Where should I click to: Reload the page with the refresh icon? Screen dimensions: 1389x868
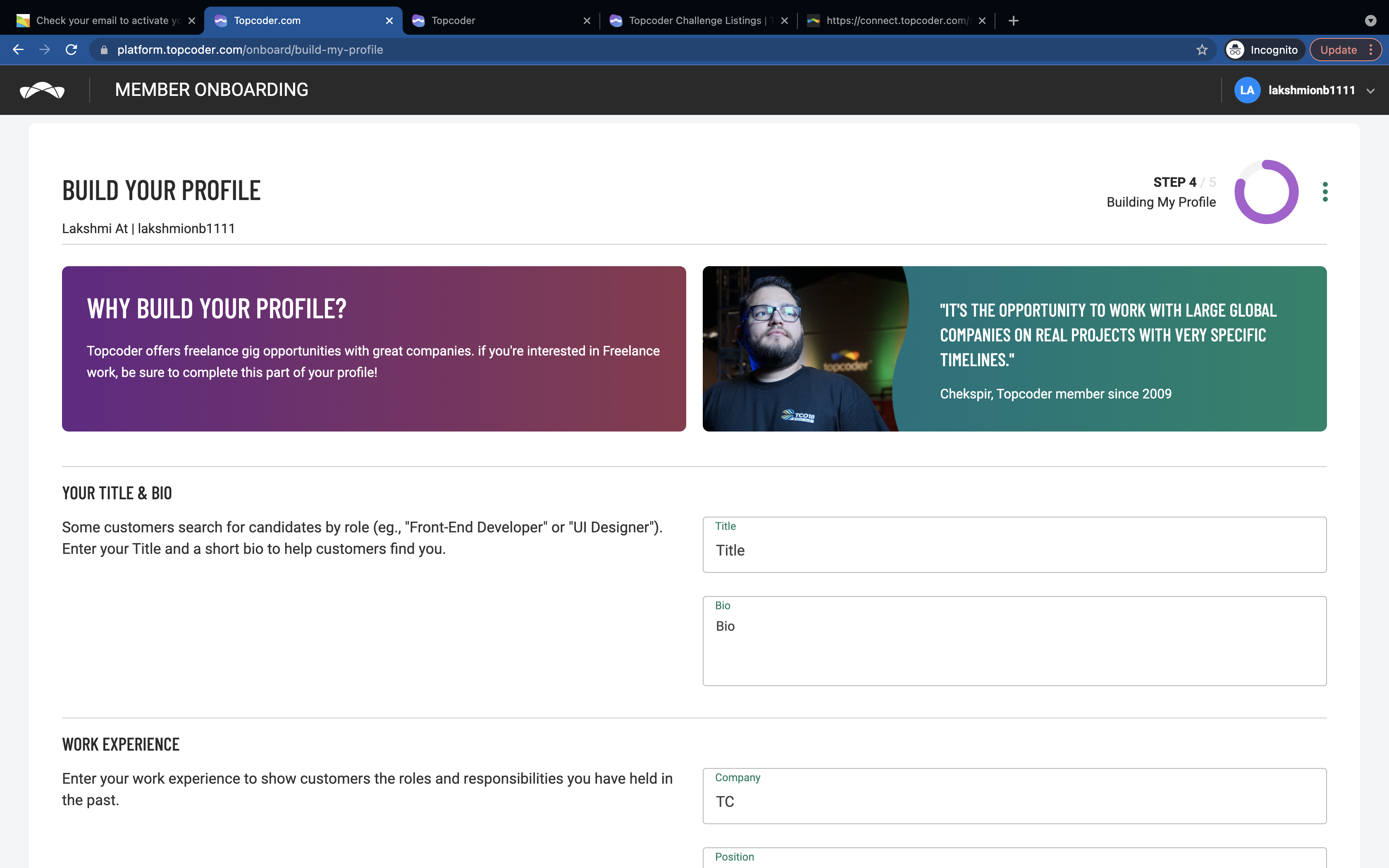click(x=71, y=50)
